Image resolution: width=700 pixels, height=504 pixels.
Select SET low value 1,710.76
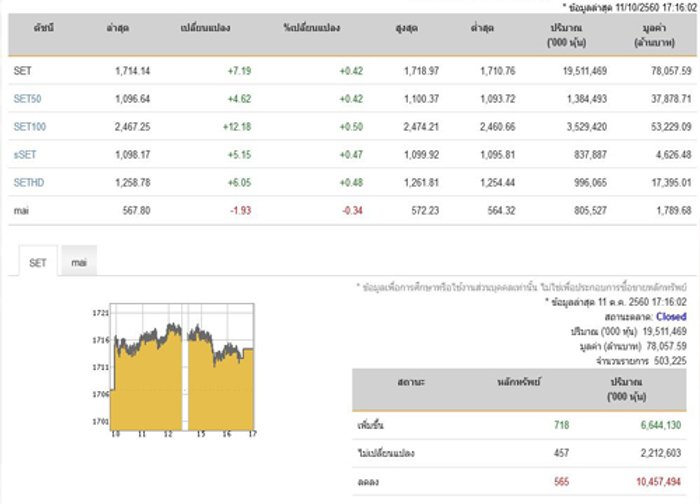point(498,71)
